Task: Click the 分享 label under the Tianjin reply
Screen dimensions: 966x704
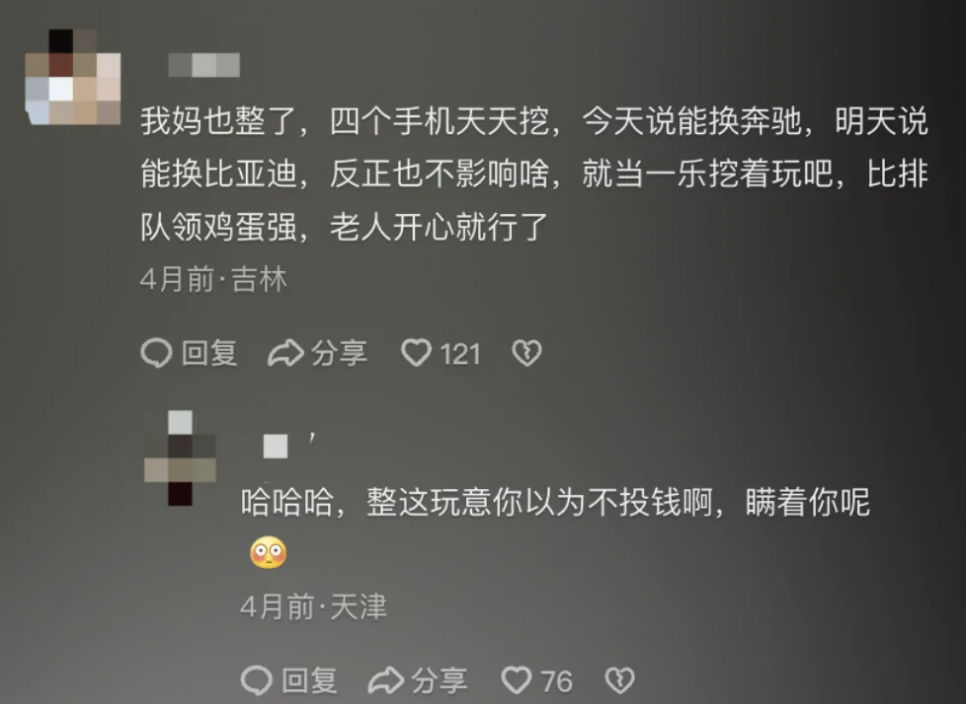Action: tap(439, 680)
